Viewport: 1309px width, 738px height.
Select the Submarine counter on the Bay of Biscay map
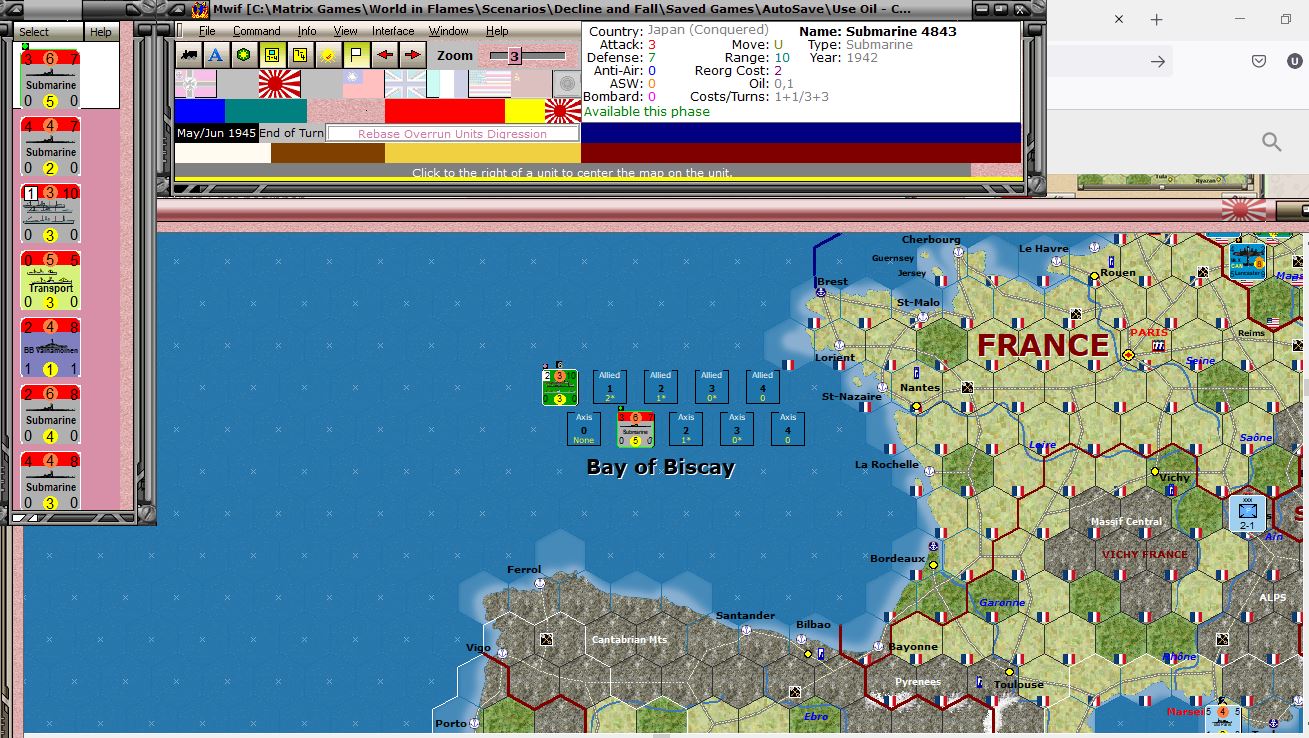tap(635, 429)
